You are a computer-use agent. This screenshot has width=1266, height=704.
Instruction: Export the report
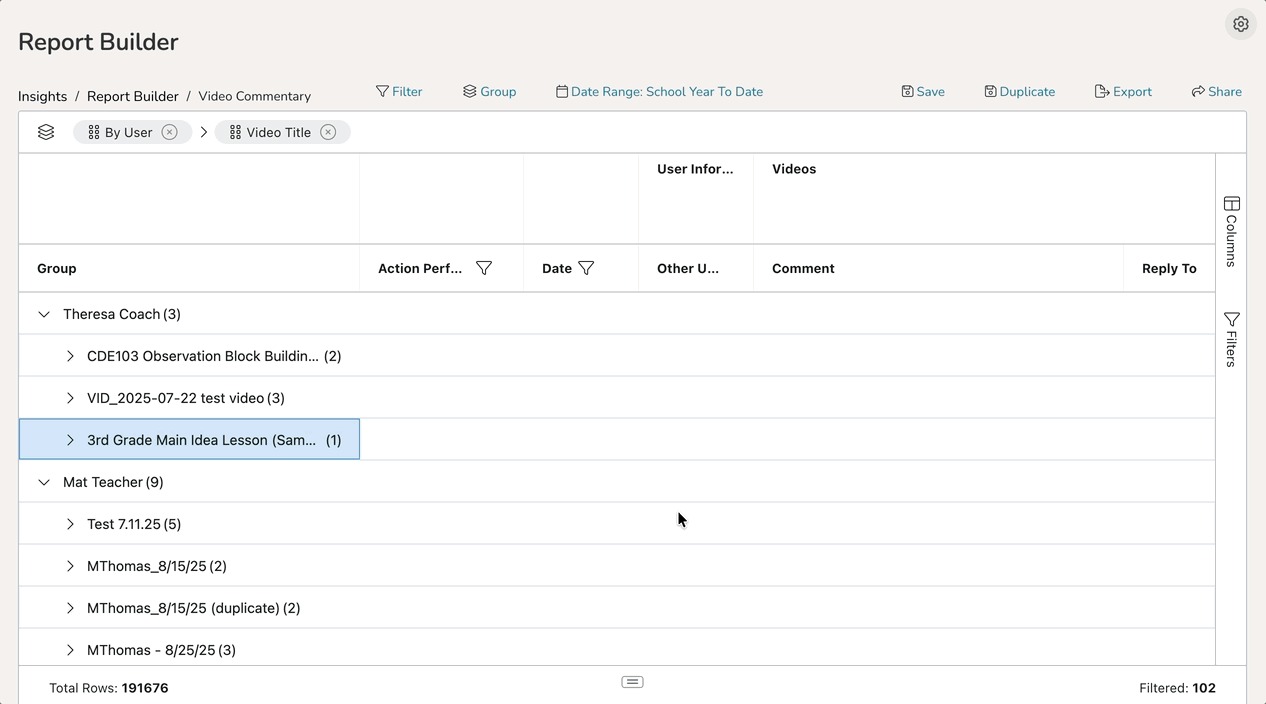pos(1123,92)
